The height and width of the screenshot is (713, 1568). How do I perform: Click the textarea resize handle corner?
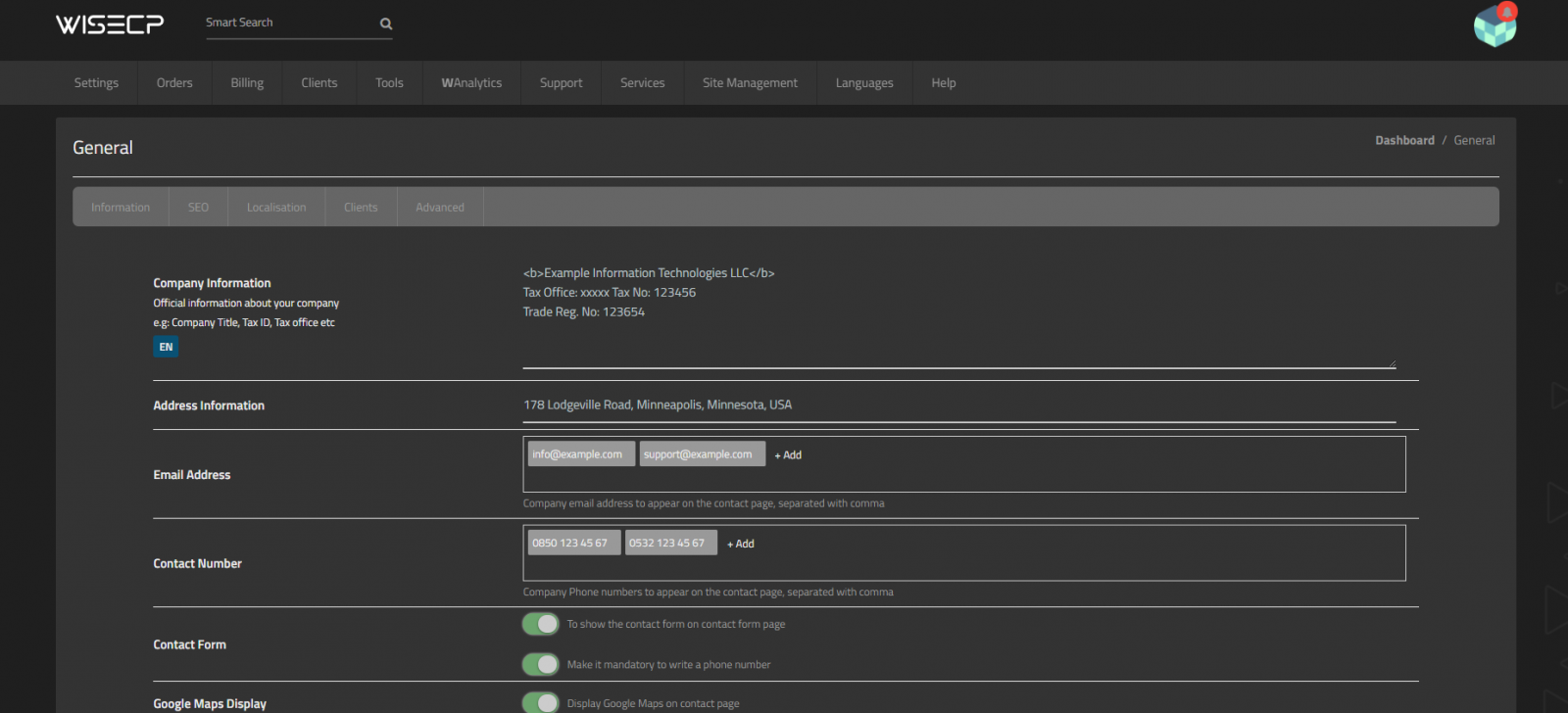click(1391, 363)
